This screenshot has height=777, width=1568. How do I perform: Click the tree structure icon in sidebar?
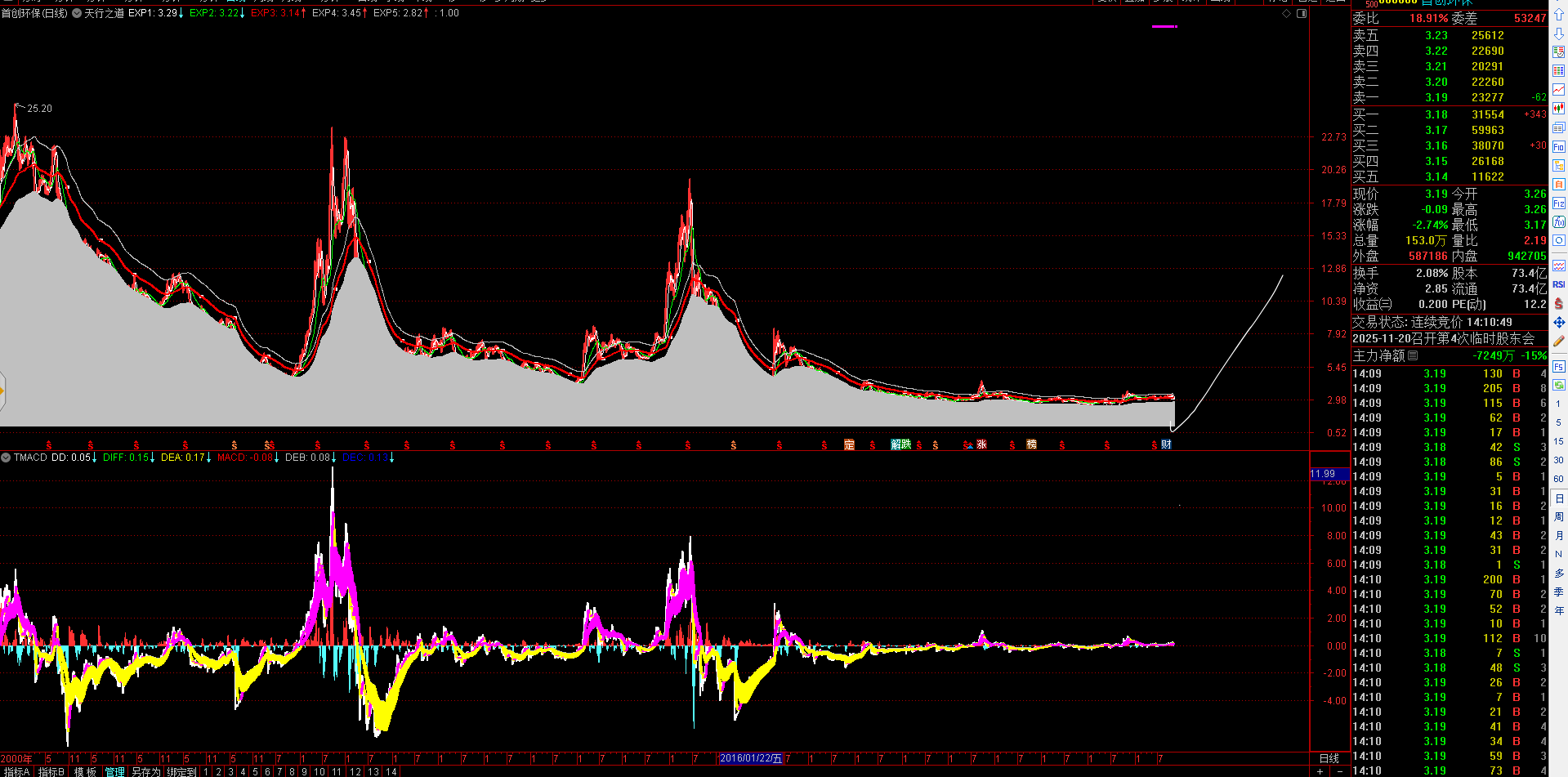tap(1558, 165)
